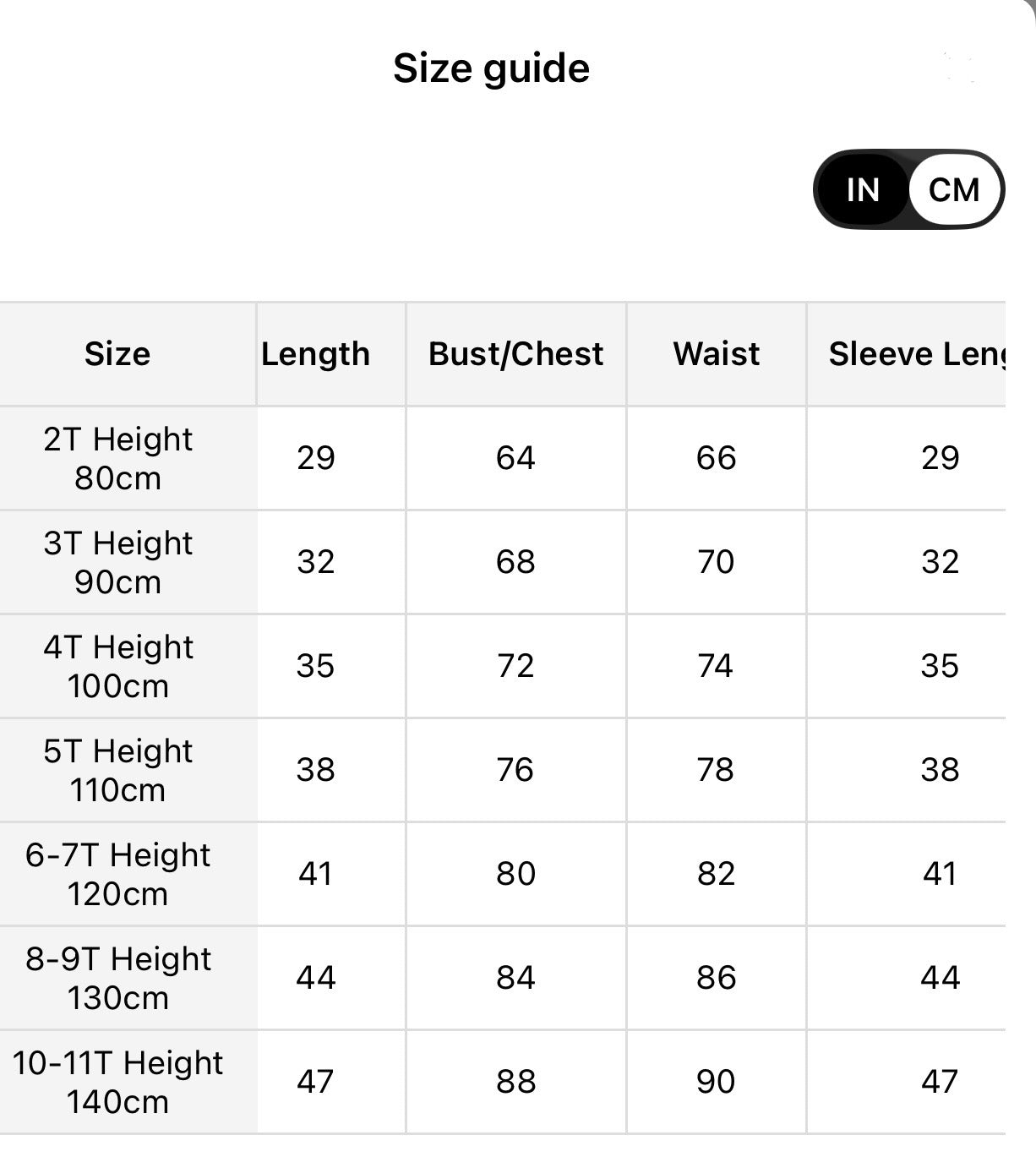Tap the 8-9T waist value 86

pyautogui.click(x=716, y=978)
